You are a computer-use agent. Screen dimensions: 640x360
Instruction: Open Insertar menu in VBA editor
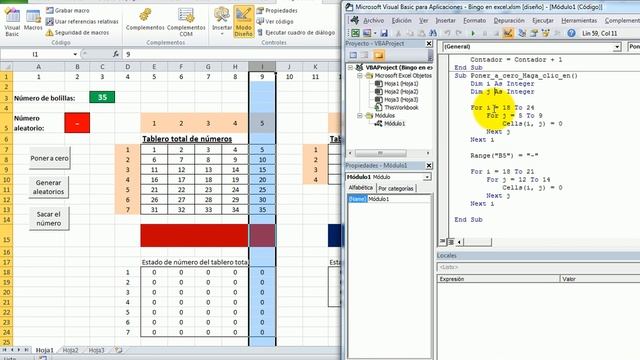tap(445, 20)
